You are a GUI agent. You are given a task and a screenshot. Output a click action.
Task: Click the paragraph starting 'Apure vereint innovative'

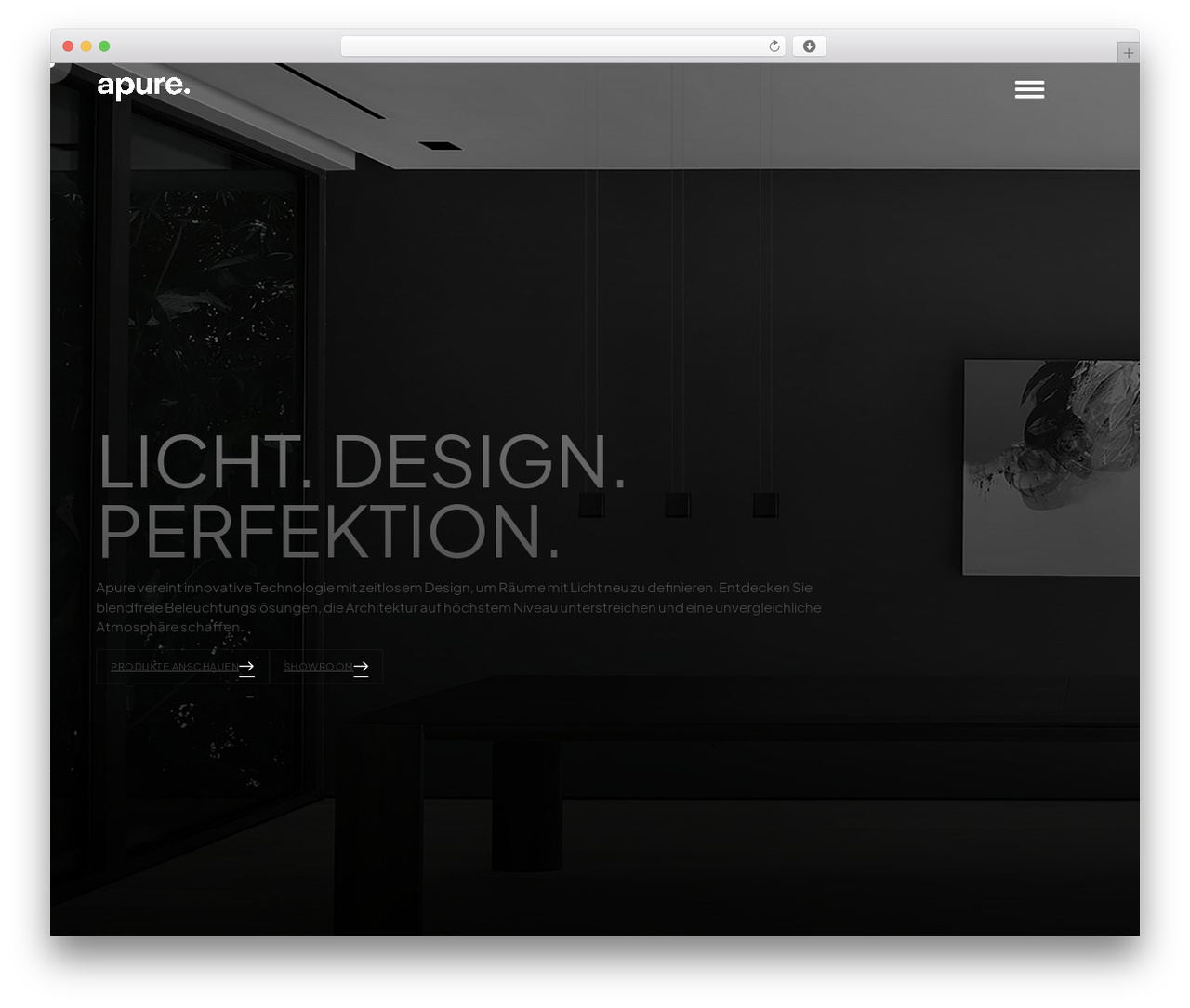pyautogui.click(x=458, y=607)
